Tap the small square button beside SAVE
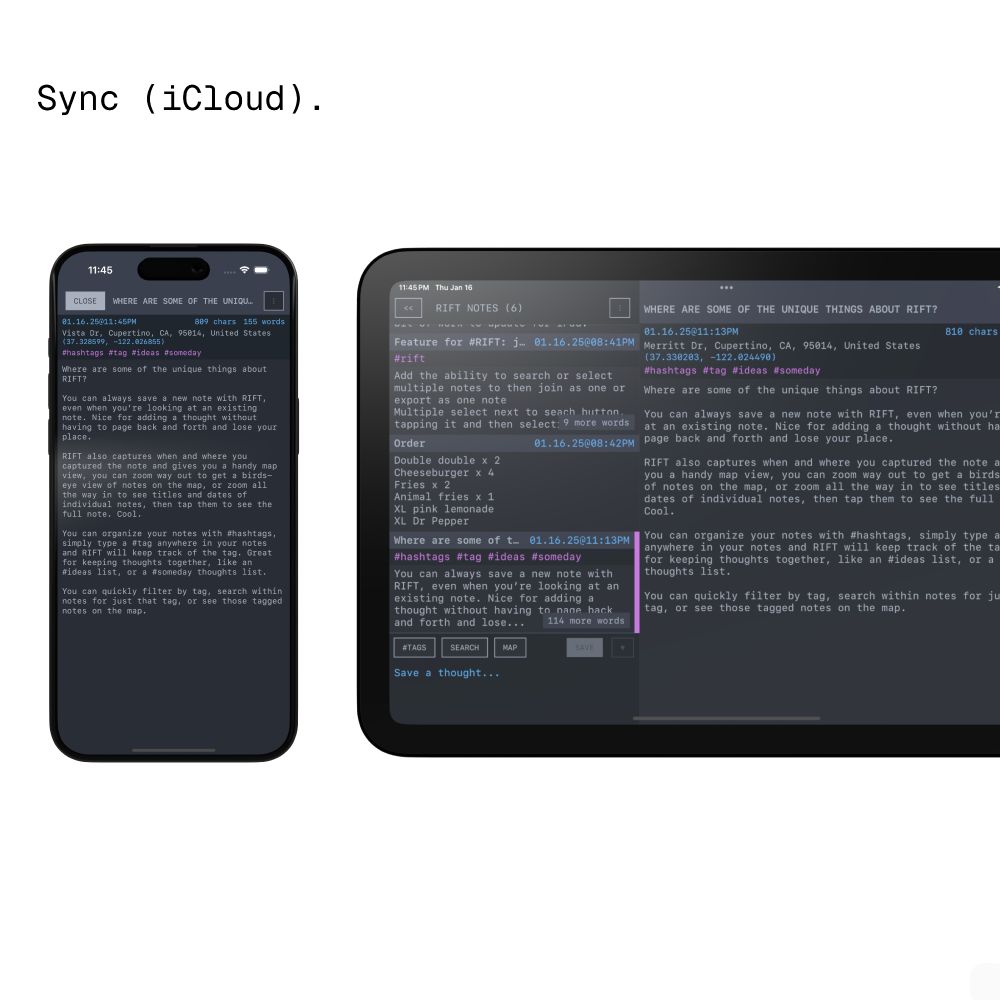 pyautogui.click(x=622, y=647)
